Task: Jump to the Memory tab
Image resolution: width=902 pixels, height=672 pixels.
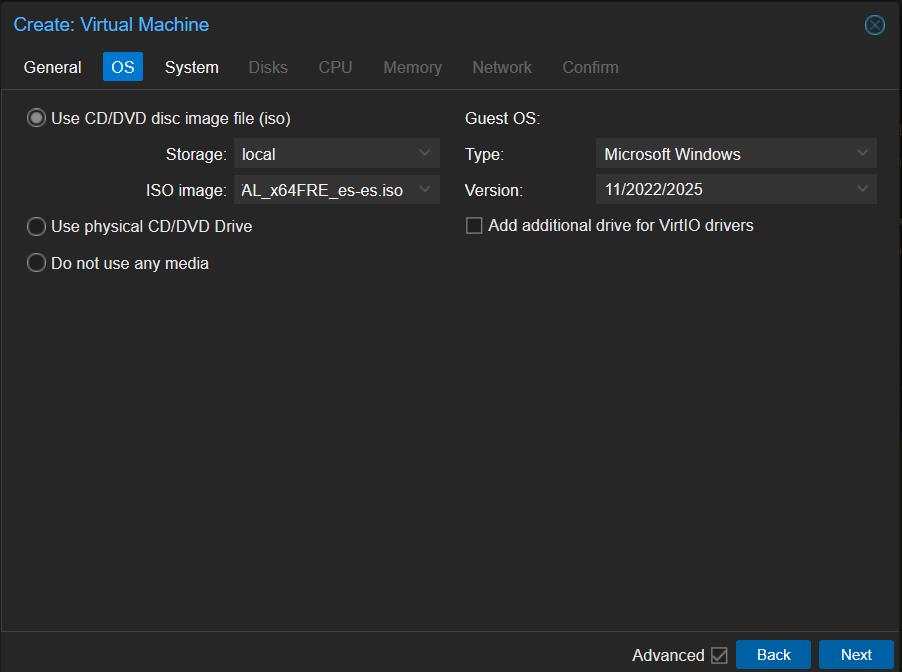Action: 412,68
